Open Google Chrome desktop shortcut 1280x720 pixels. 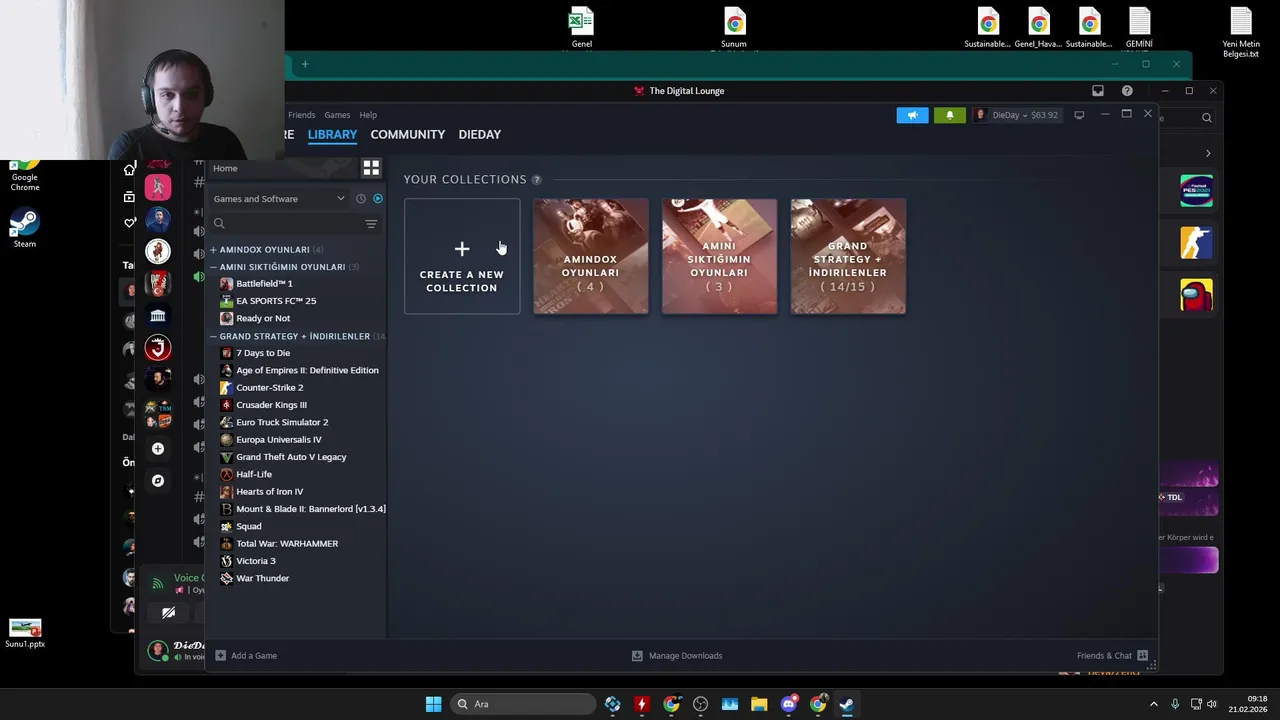(x=25, y=175)
